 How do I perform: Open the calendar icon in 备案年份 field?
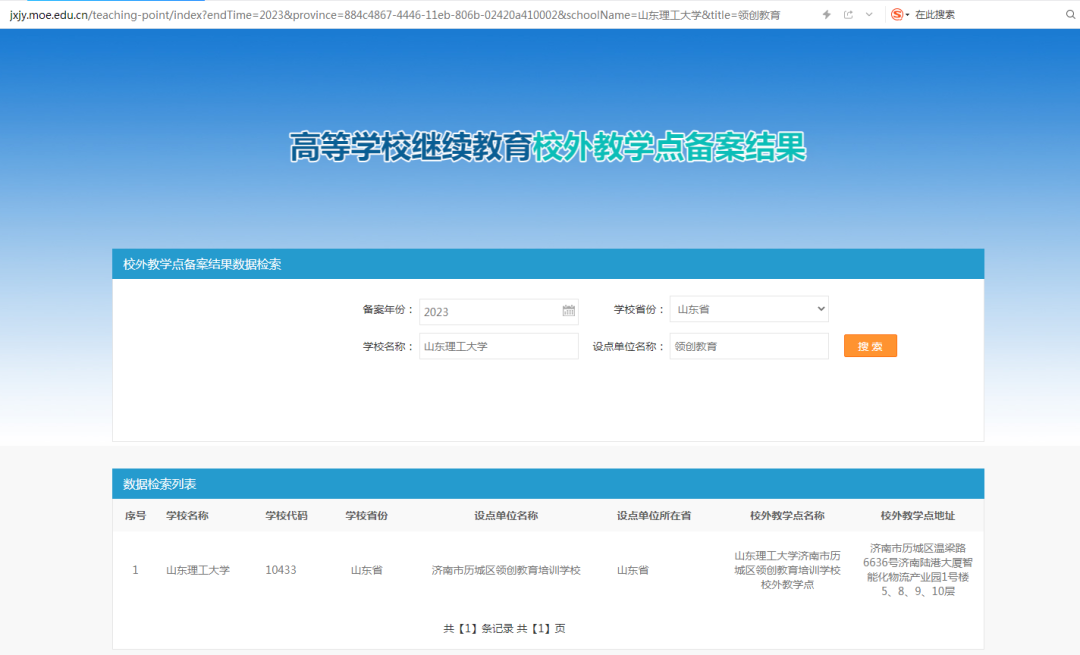(568, 311)
